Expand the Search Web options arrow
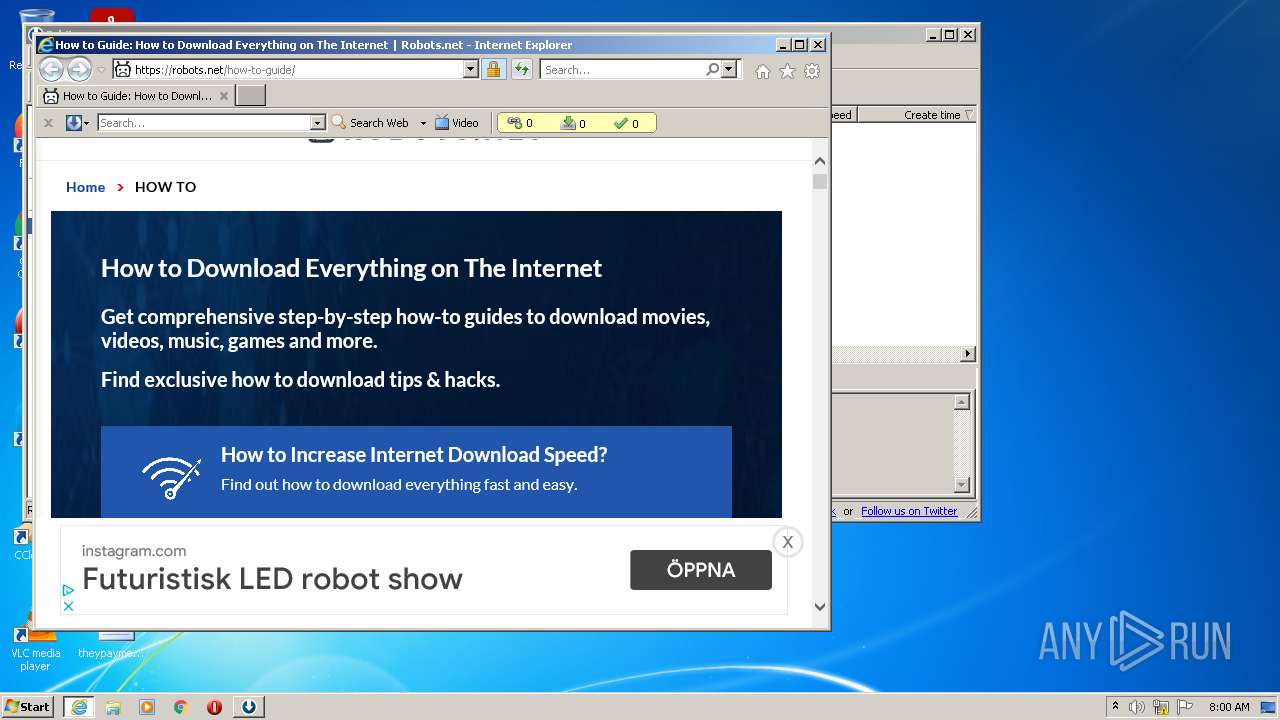This screenshot has width=1280, height=720. (x=423, y=123)
